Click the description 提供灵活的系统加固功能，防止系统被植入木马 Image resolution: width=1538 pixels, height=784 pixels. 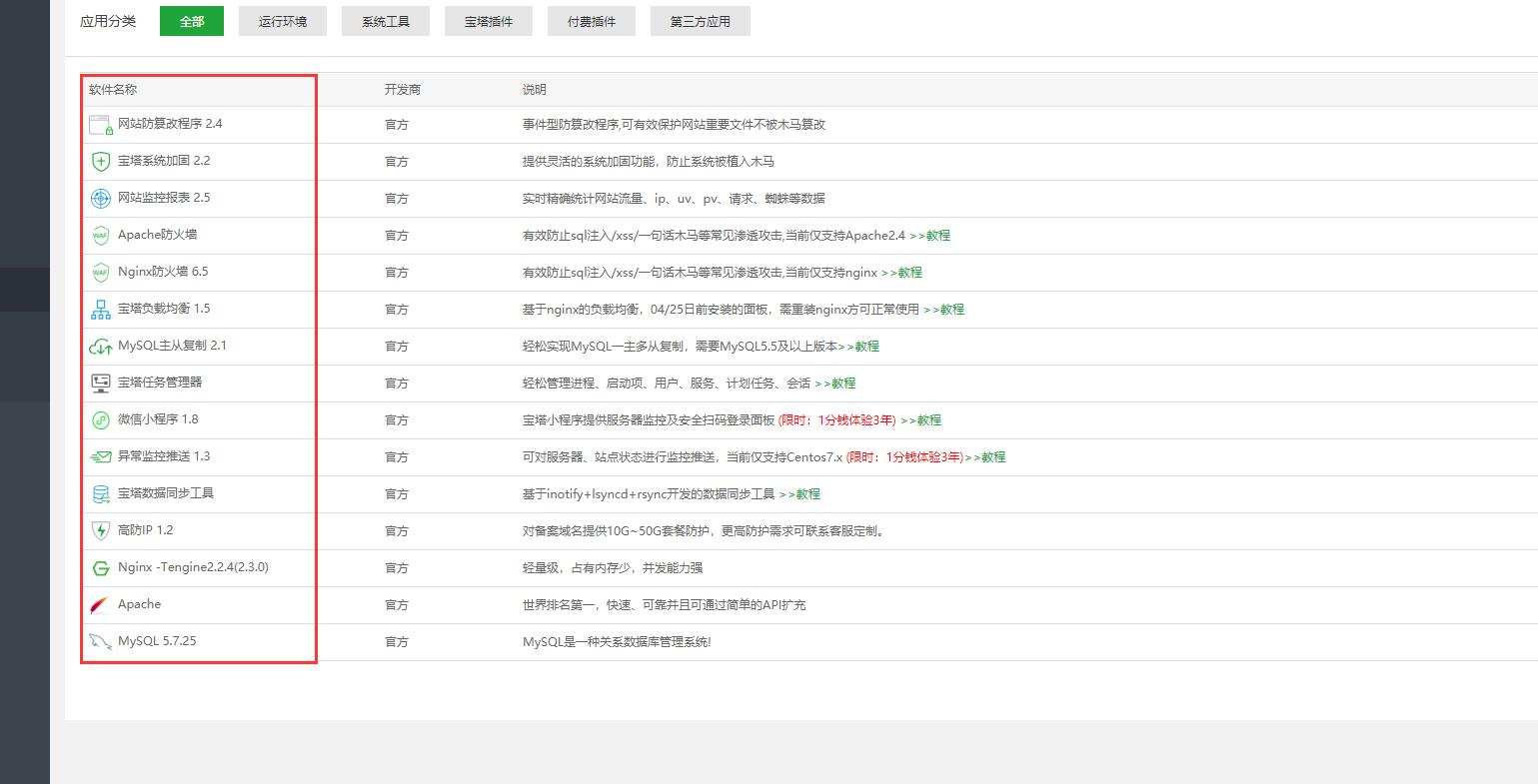coord(649,162)
